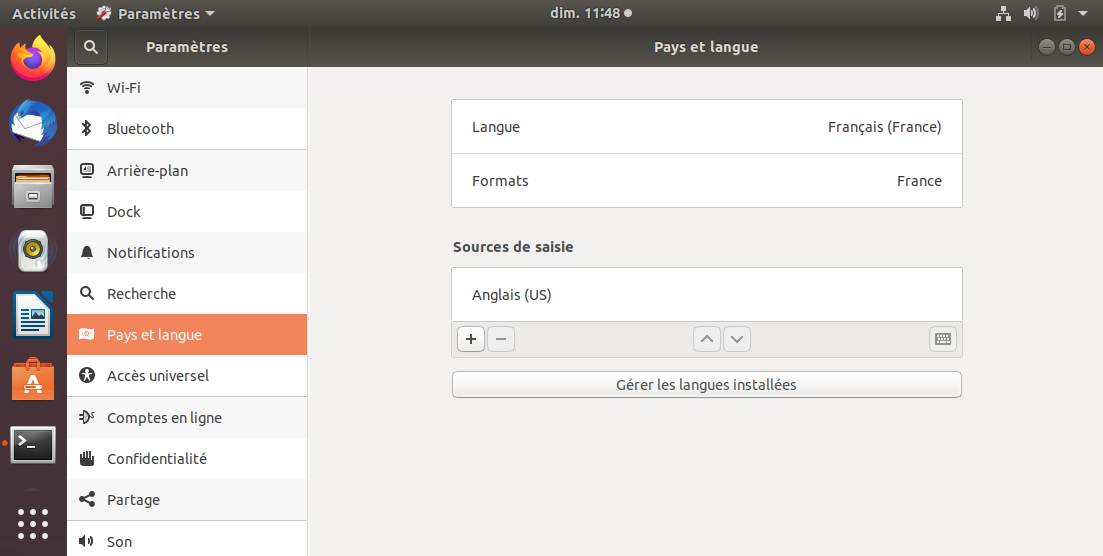Viewport: 1103px width, 556px height.
Task: Go to Bluetooth settings panel
Action: pyautogui.click(x=187, y=129)
